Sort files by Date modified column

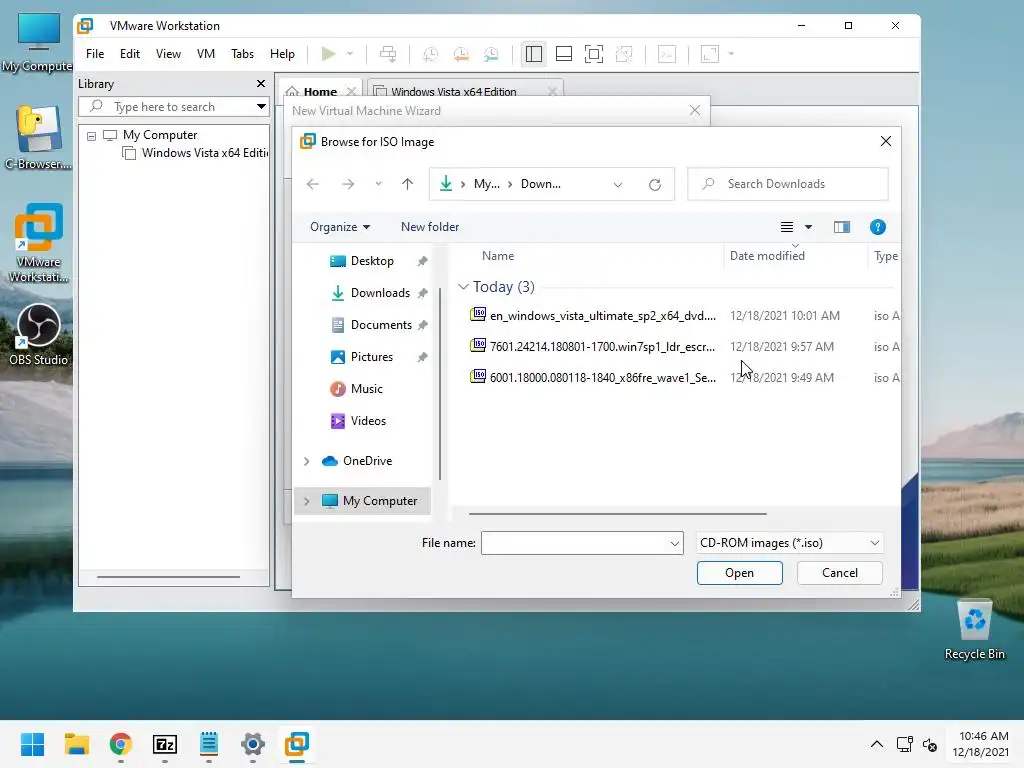coord(767,256)
